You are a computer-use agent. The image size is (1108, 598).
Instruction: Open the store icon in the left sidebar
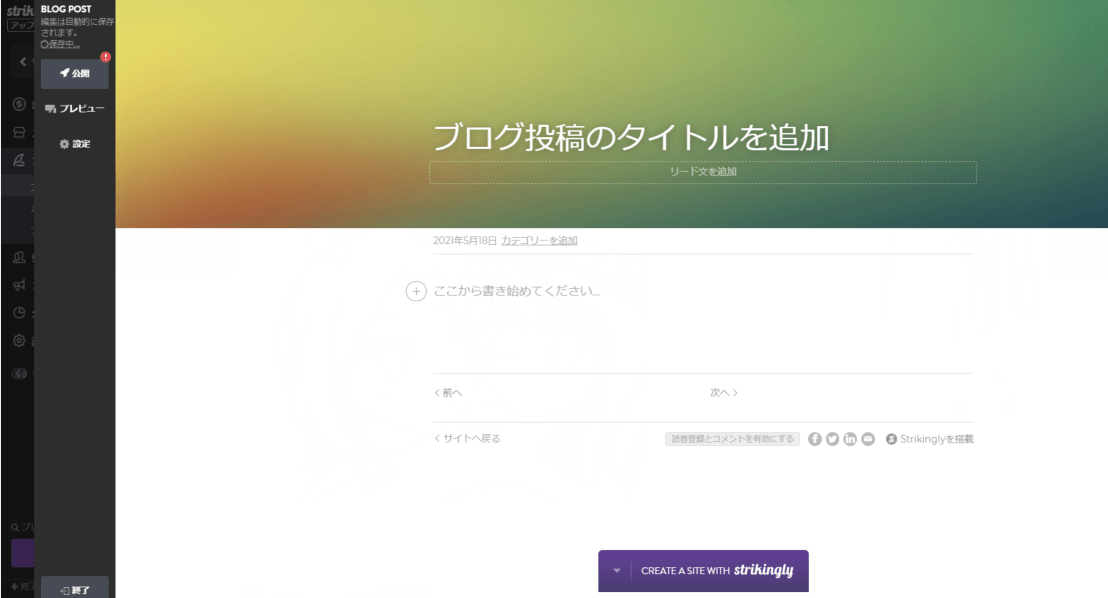(x=18, y=132)
